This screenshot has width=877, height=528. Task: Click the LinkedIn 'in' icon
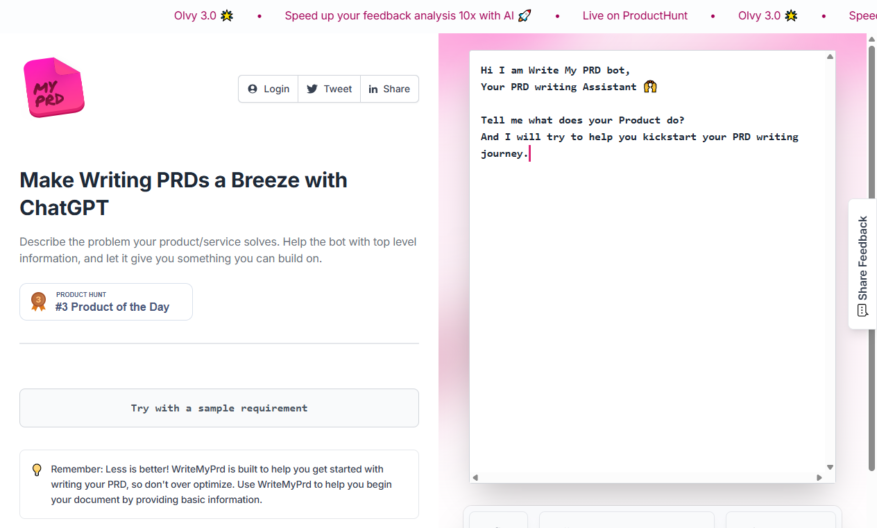[x=373, y=89]
